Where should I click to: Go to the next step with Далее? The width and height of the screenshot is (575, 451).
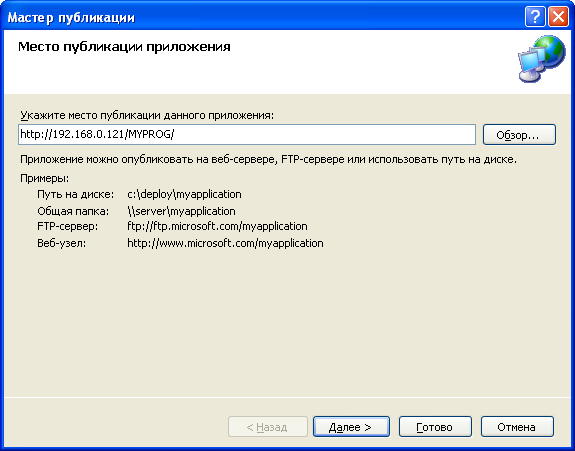point(351,426)
